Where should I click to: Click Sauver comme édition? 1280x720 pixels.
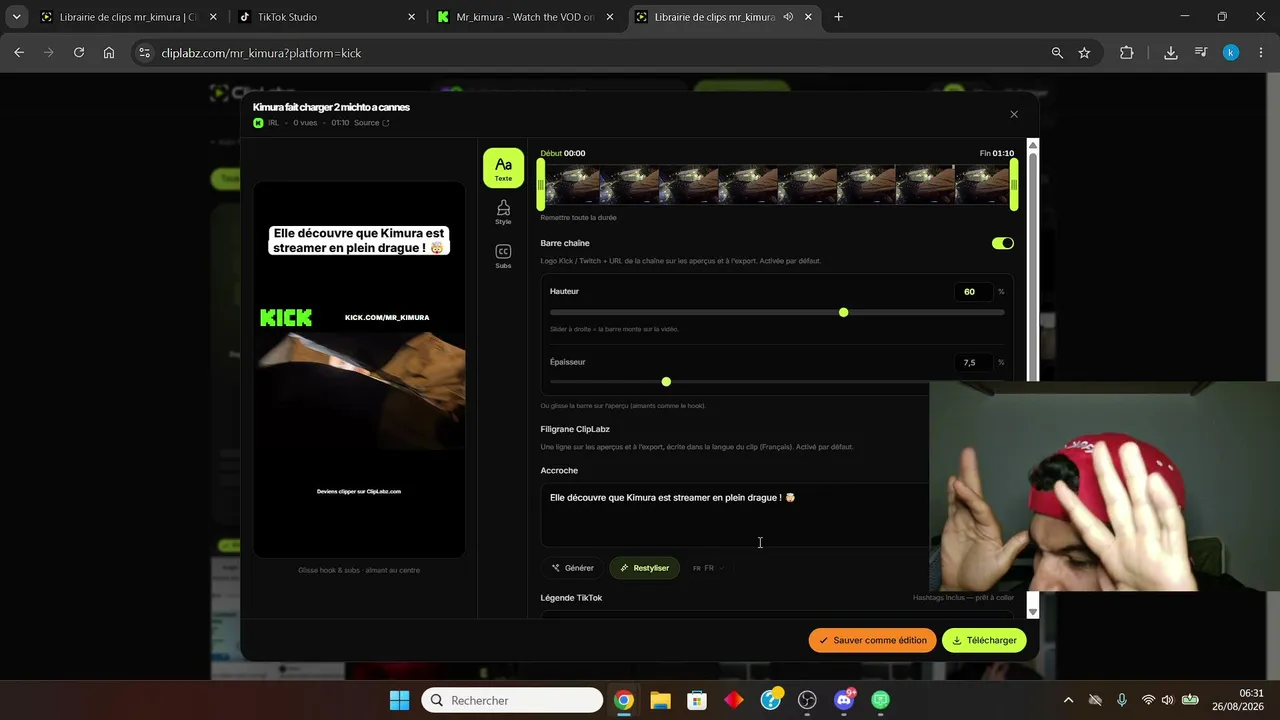(x=872, y=640)
